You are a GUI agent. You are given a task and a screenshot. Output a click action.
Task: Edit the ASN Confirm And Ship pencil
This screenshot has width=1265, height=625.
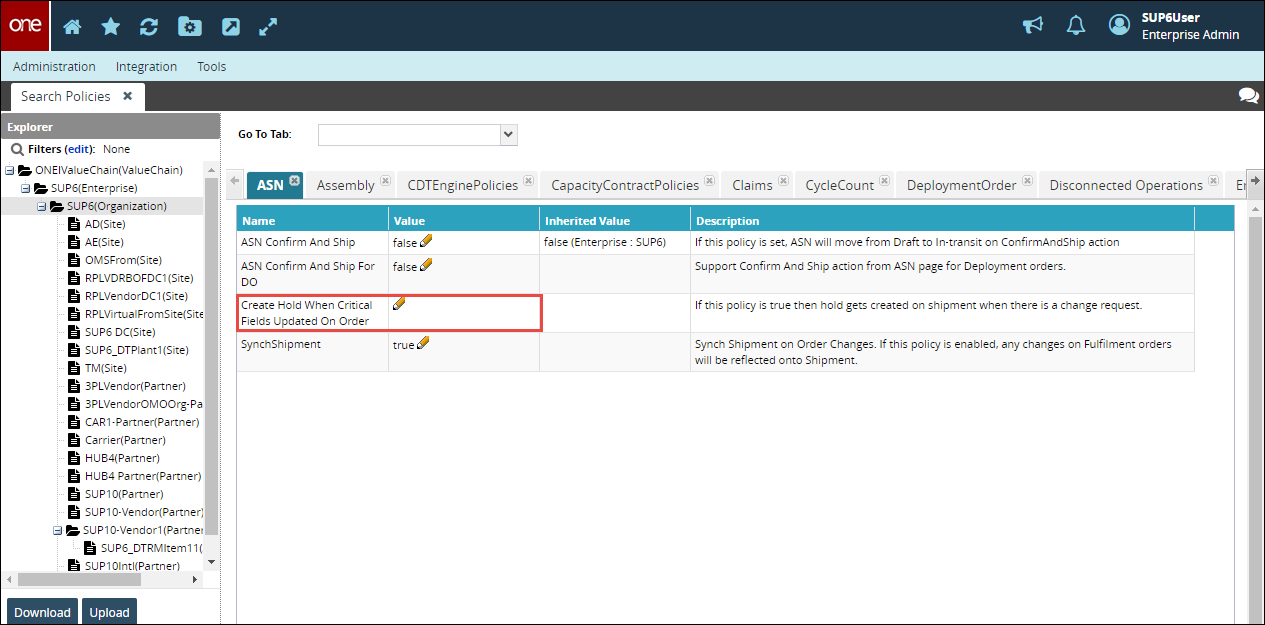pos(427,241)
